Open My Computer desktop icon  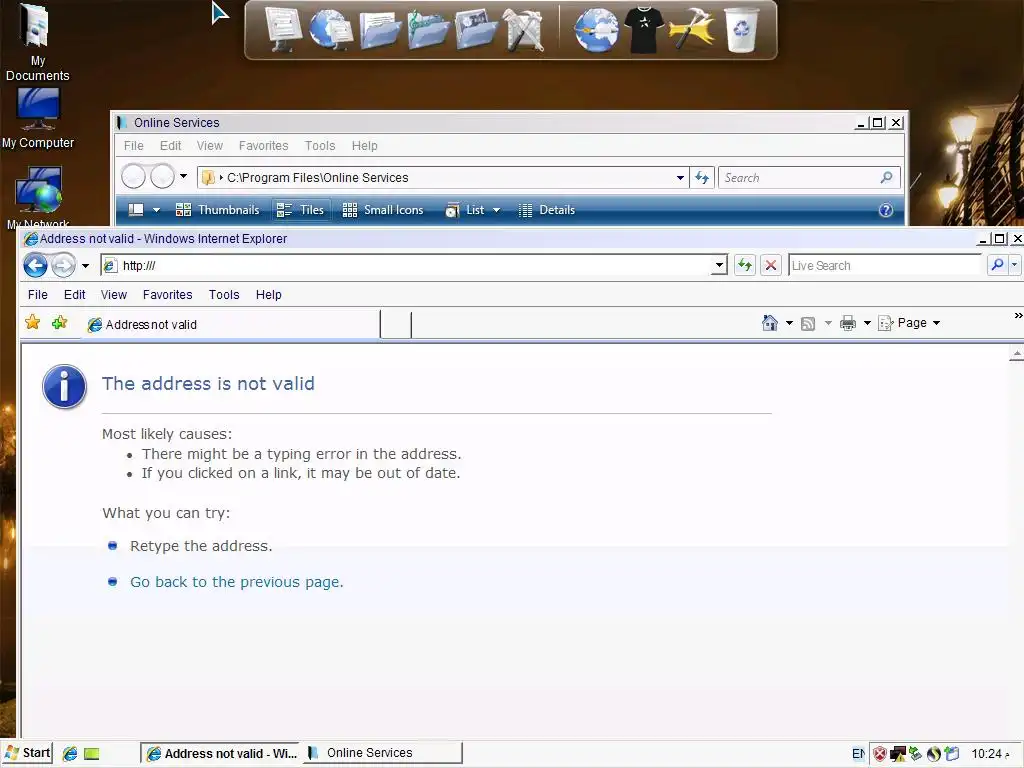pyautogui.click(x=38, y=119)
